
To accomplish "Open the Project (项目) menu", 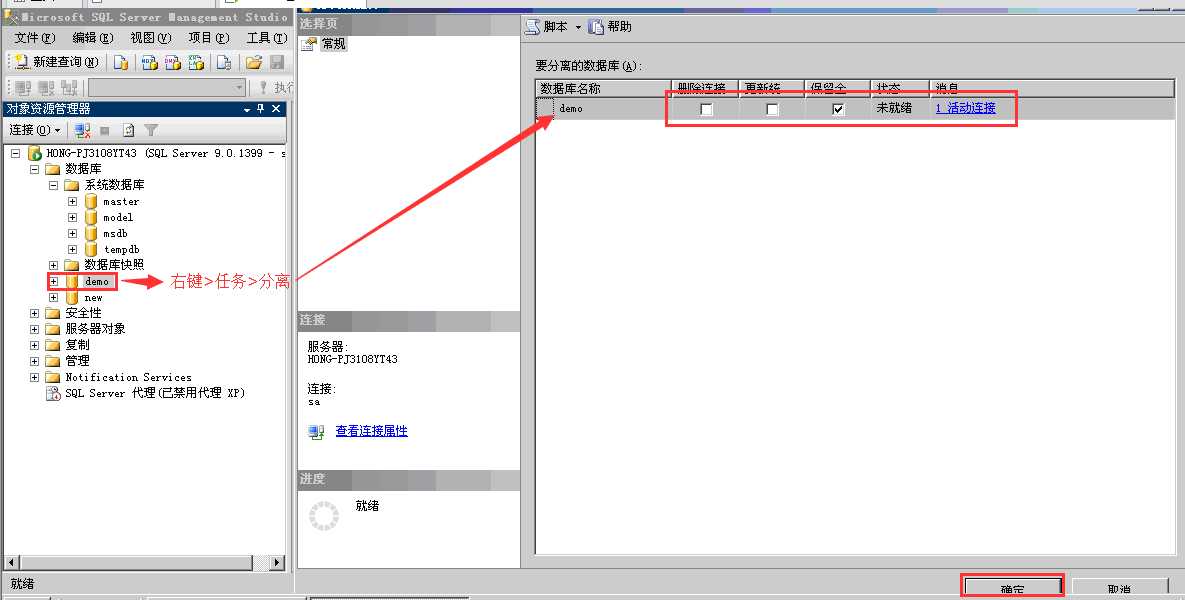I will point(209,38).
